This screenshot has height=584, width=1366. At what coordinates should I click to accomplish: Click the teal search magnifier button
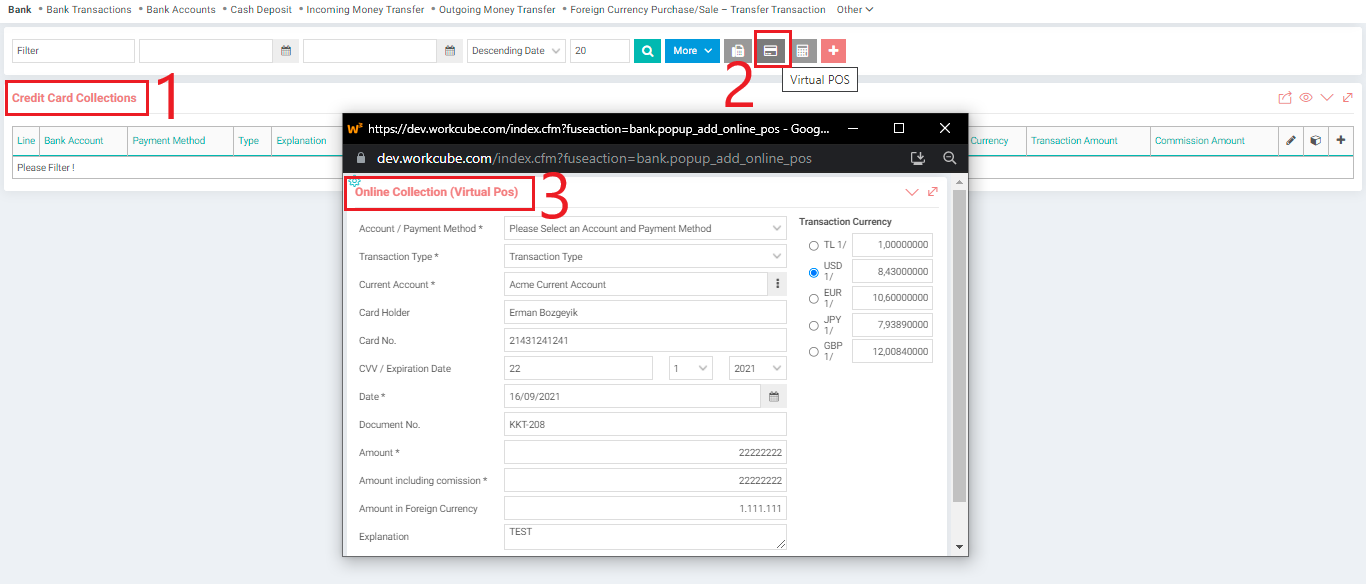click(x=647, y=51)
